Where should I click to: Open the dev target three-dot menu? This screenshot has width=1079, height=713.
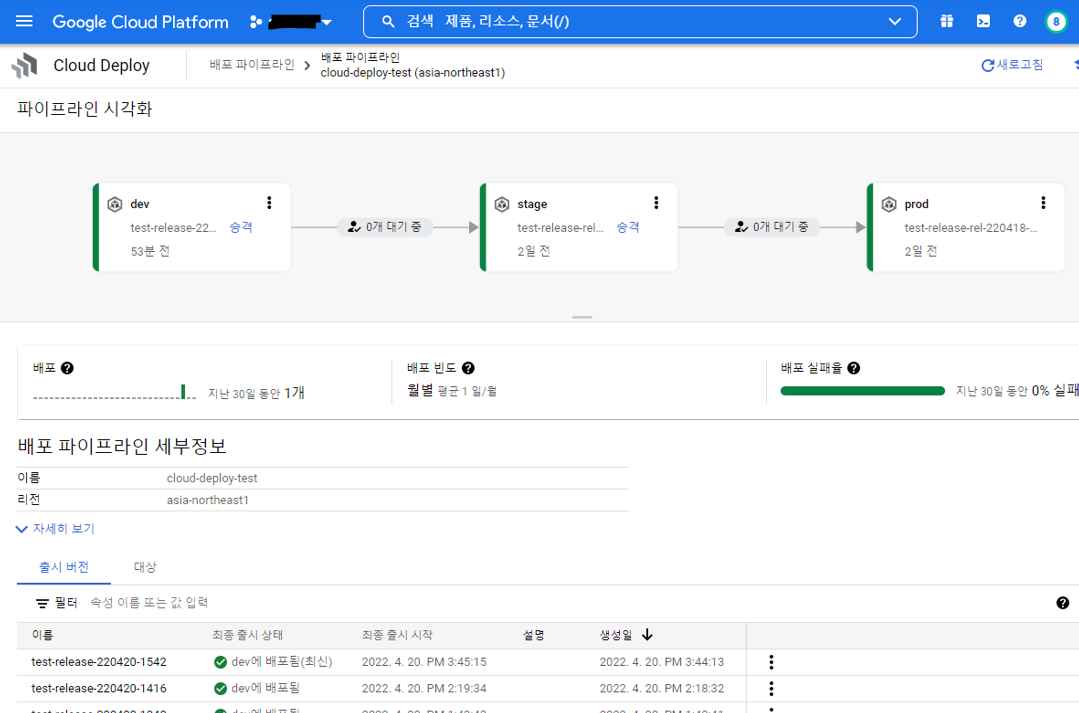(x=269, y=202)
